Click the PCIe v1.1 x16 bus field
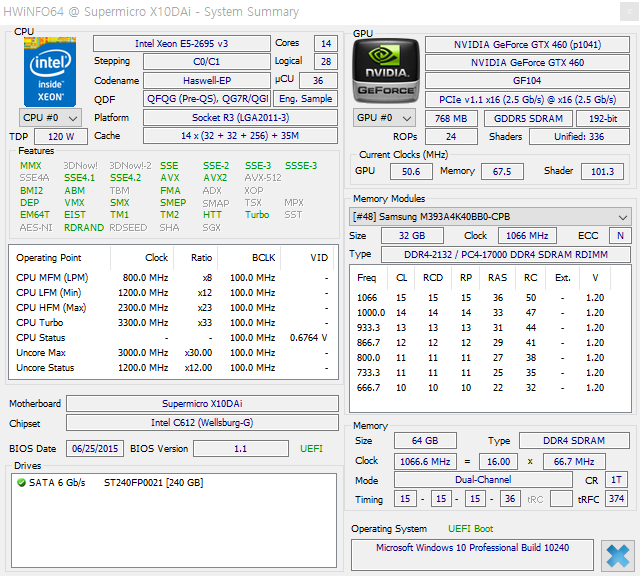640x576 pixels. pyautogui.click(x=527, y=100)
